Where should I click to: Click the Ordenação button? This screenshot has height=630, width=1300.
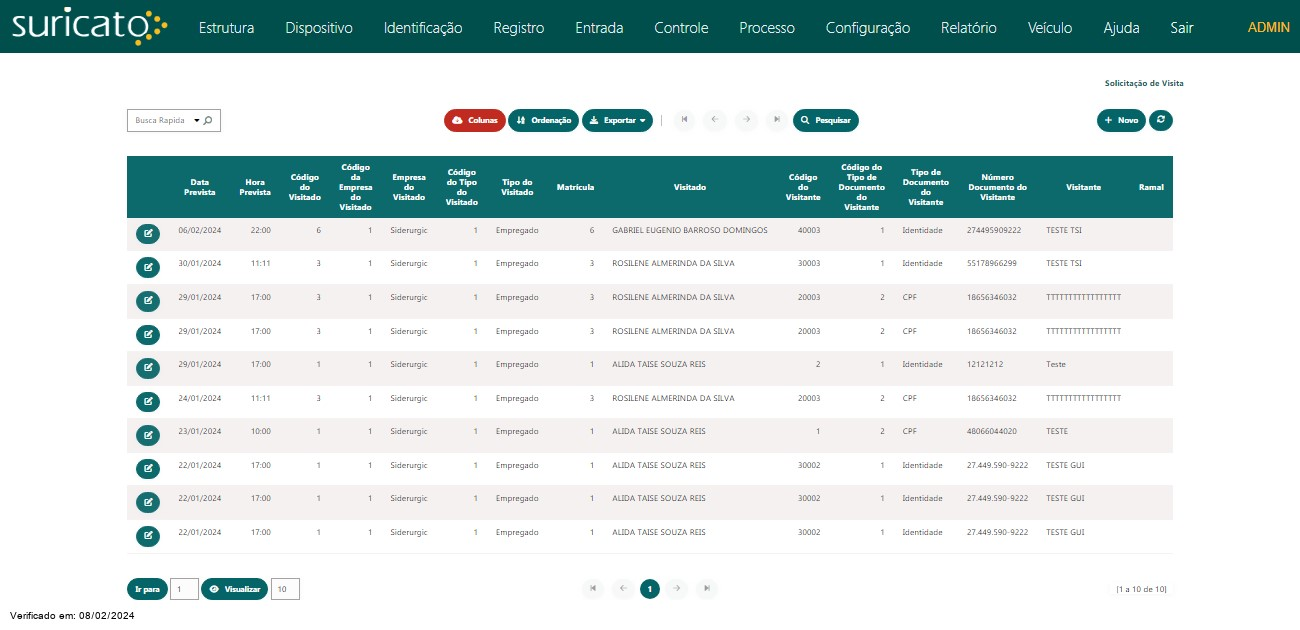pyautogui.click(x=543, y=120)
